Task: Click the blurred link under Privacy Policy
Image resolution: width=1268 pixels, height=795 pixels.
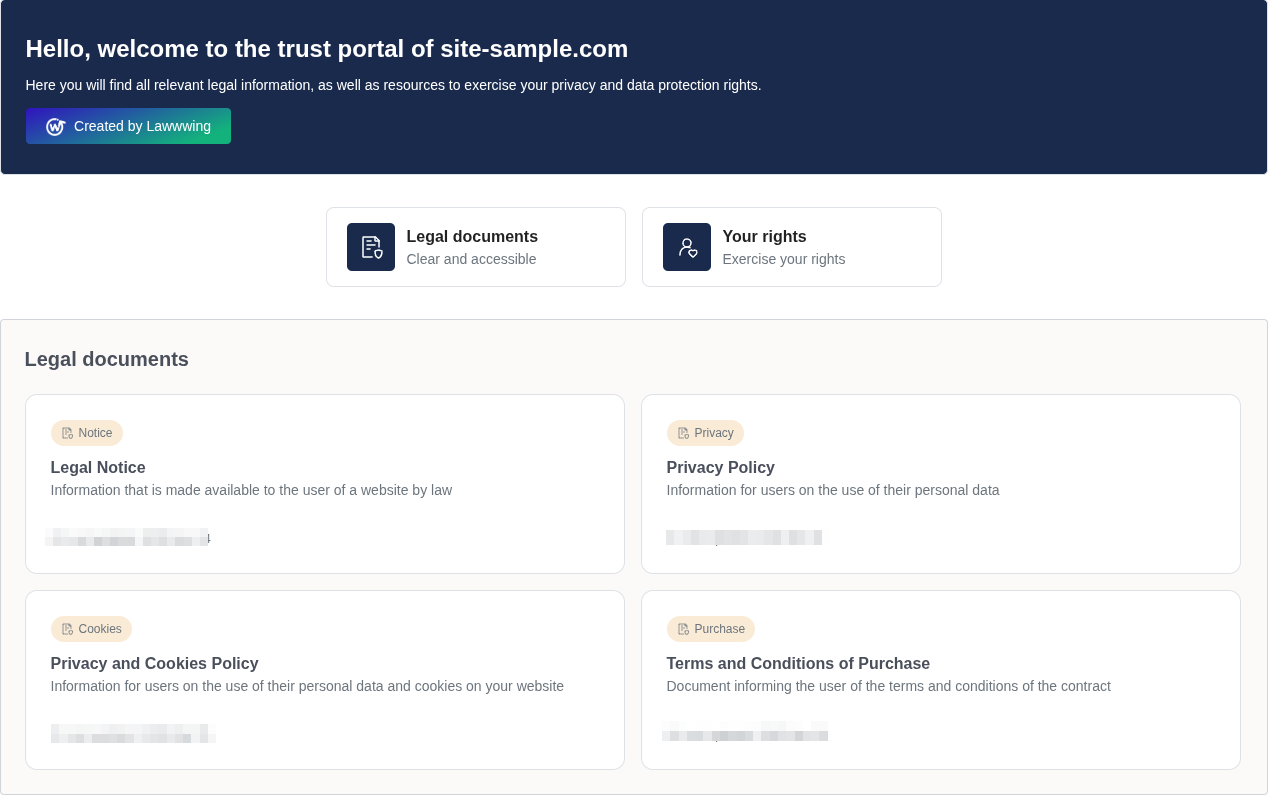Action: [x=743, y=537]
